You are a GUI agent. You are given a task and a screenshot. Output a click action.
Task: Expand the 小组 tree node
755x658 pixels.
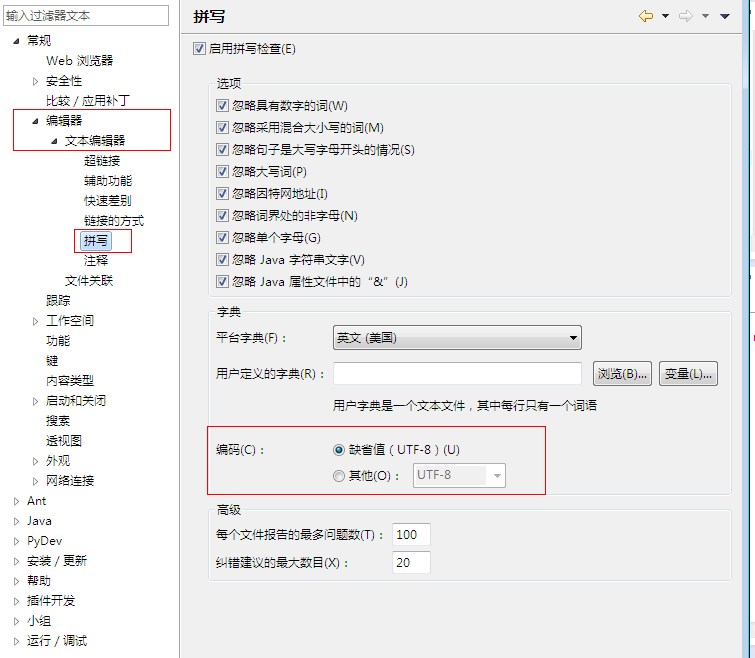(x=16, y=621)
